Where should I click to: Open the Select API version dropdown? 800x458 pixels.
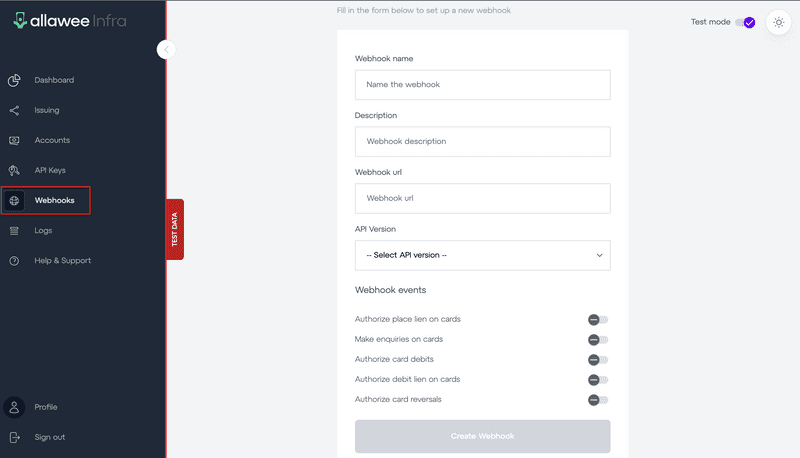(x=483, y=256)
